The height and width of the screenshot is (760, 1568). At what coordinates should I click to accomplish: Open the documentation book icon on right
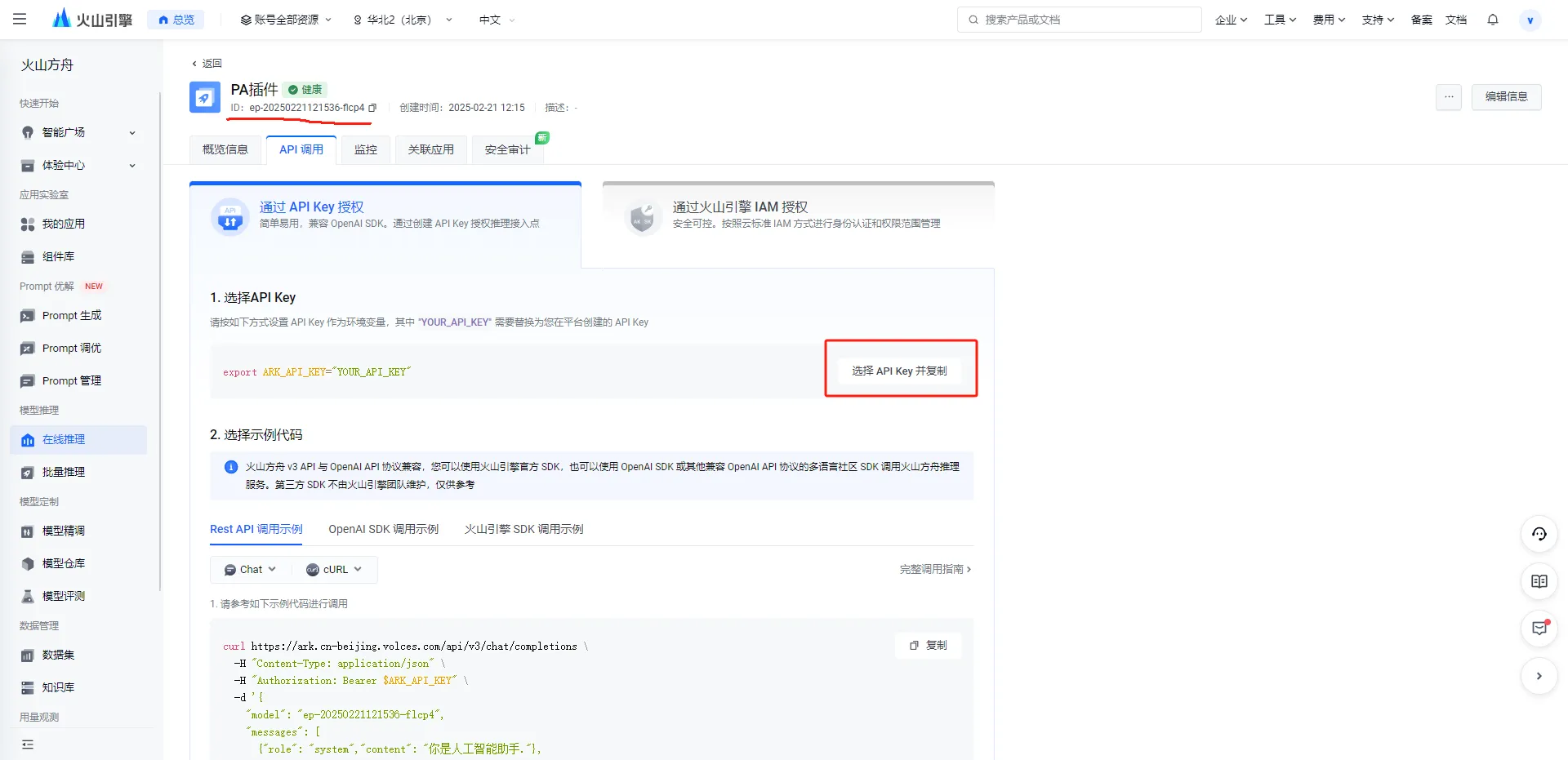[x=1539, y=581]
